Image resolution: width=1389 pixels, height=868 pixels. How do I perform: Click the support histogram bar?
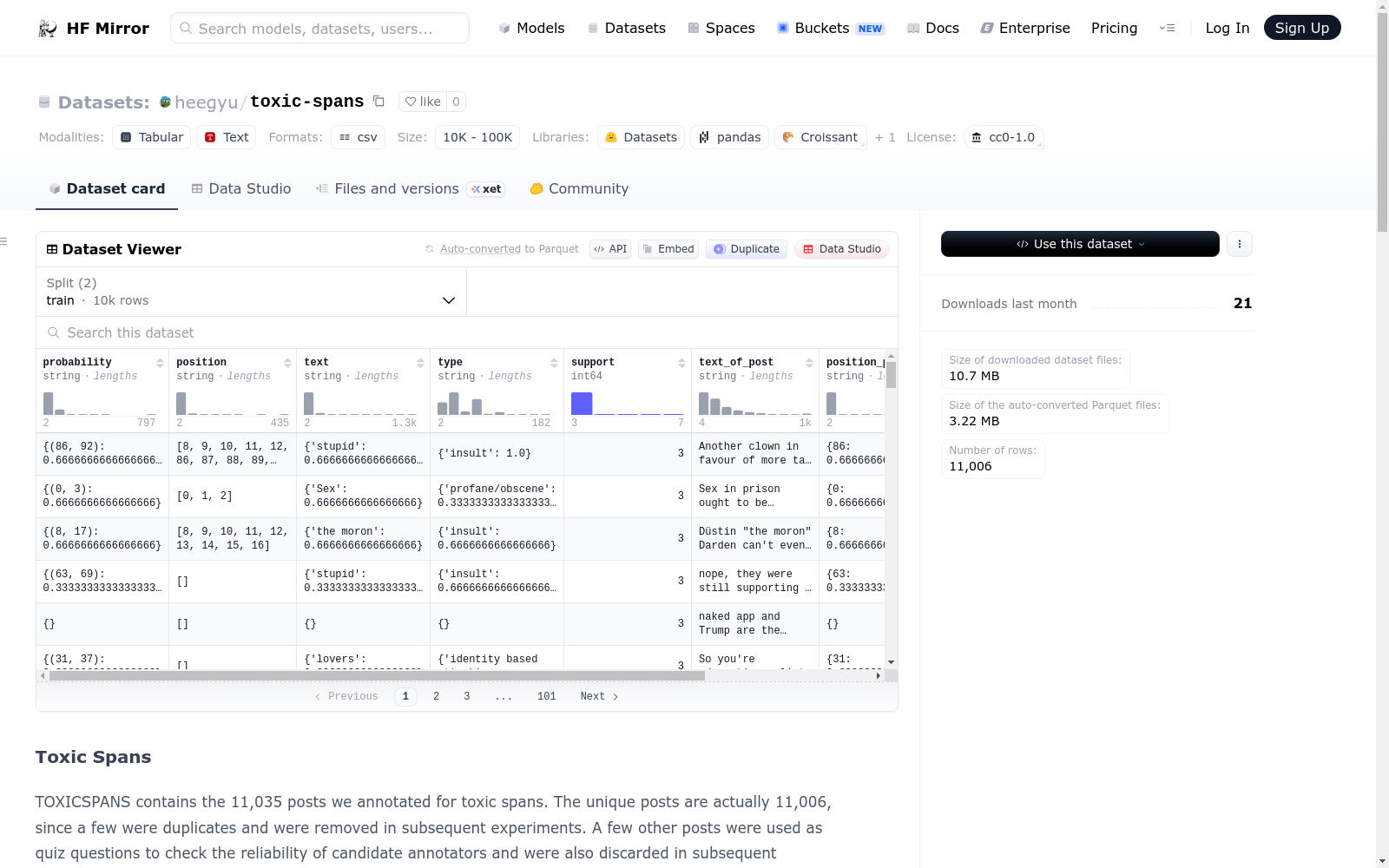(x=582, y=404)
